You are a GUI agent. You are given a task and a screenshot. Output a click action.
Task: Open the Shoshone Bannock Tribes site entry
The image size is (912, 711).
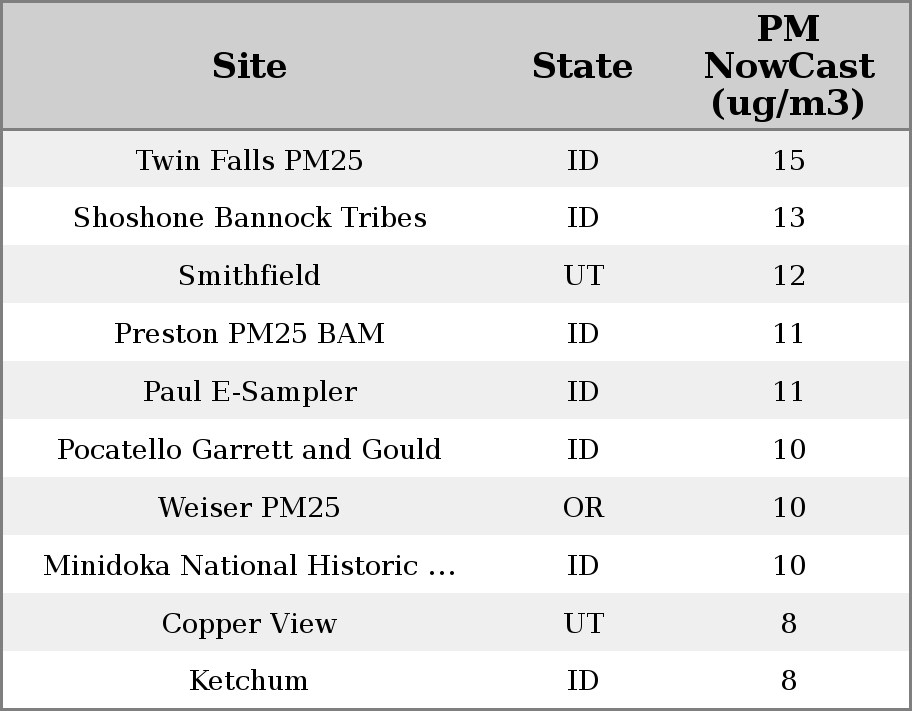(x=249, y=218)
